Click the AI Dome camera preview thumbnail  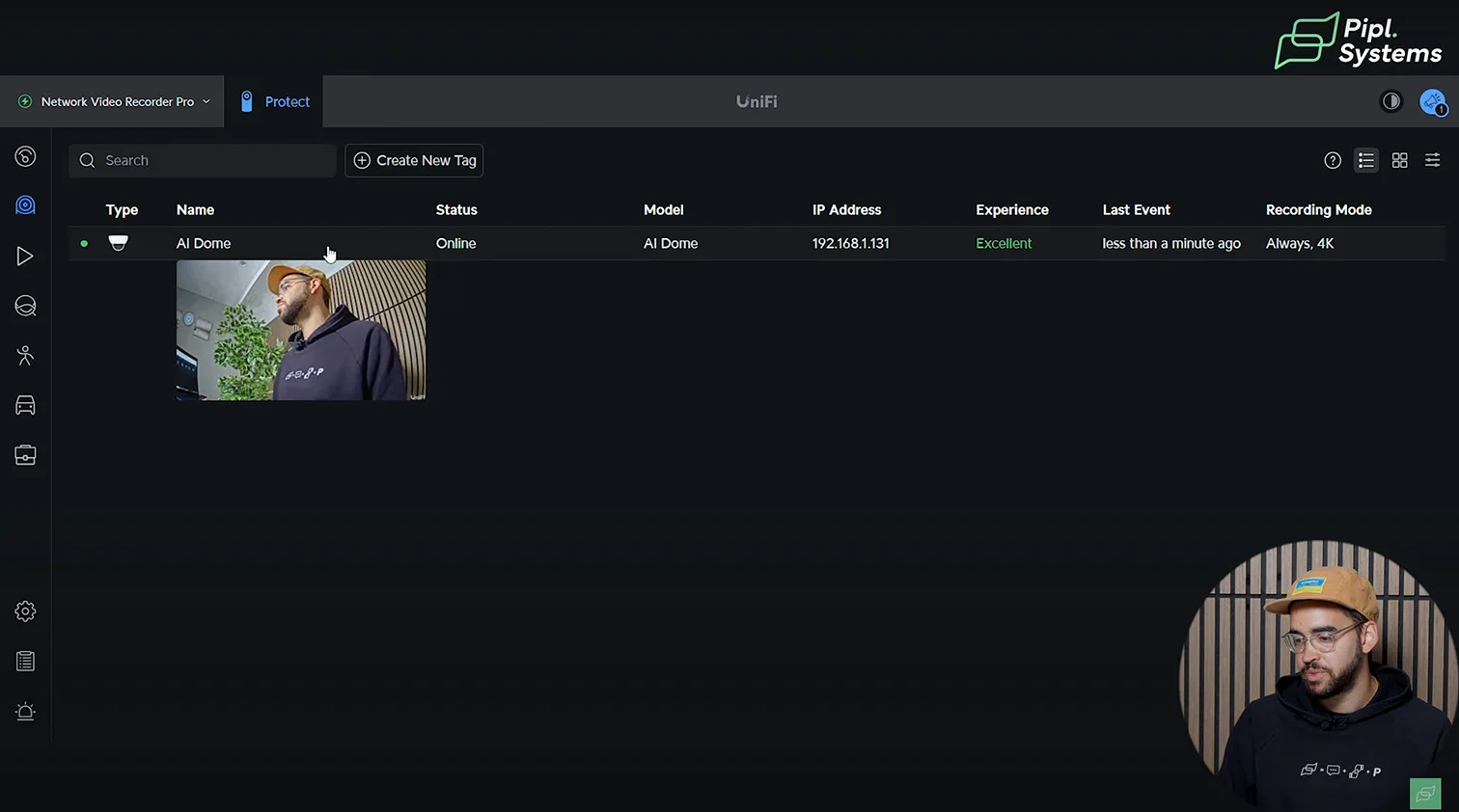coord(300,330)
